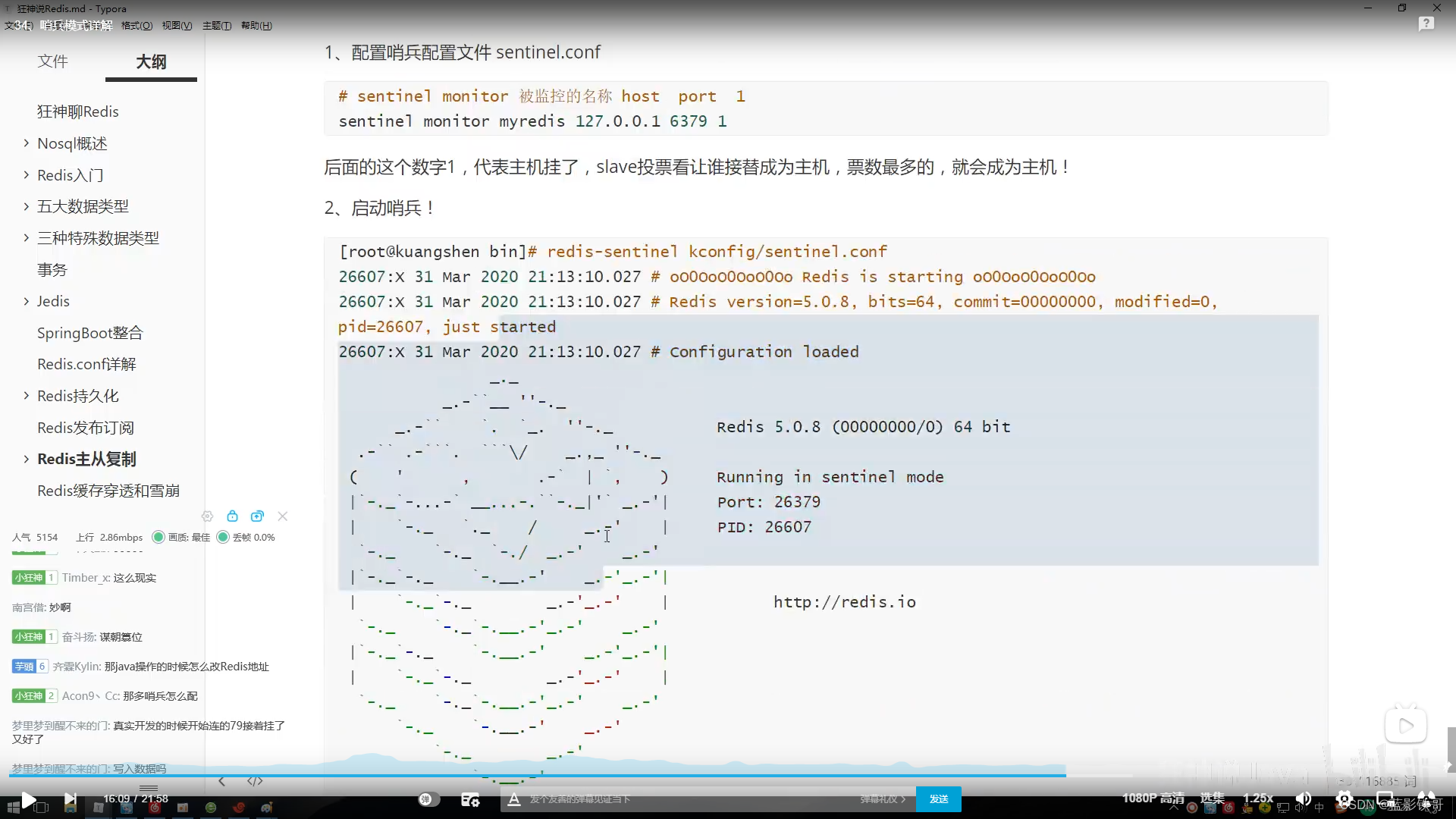Viewport: 1456px width, 819px height.
Task: Open the 主题(T) menu
Action: (x=217, y=26)
